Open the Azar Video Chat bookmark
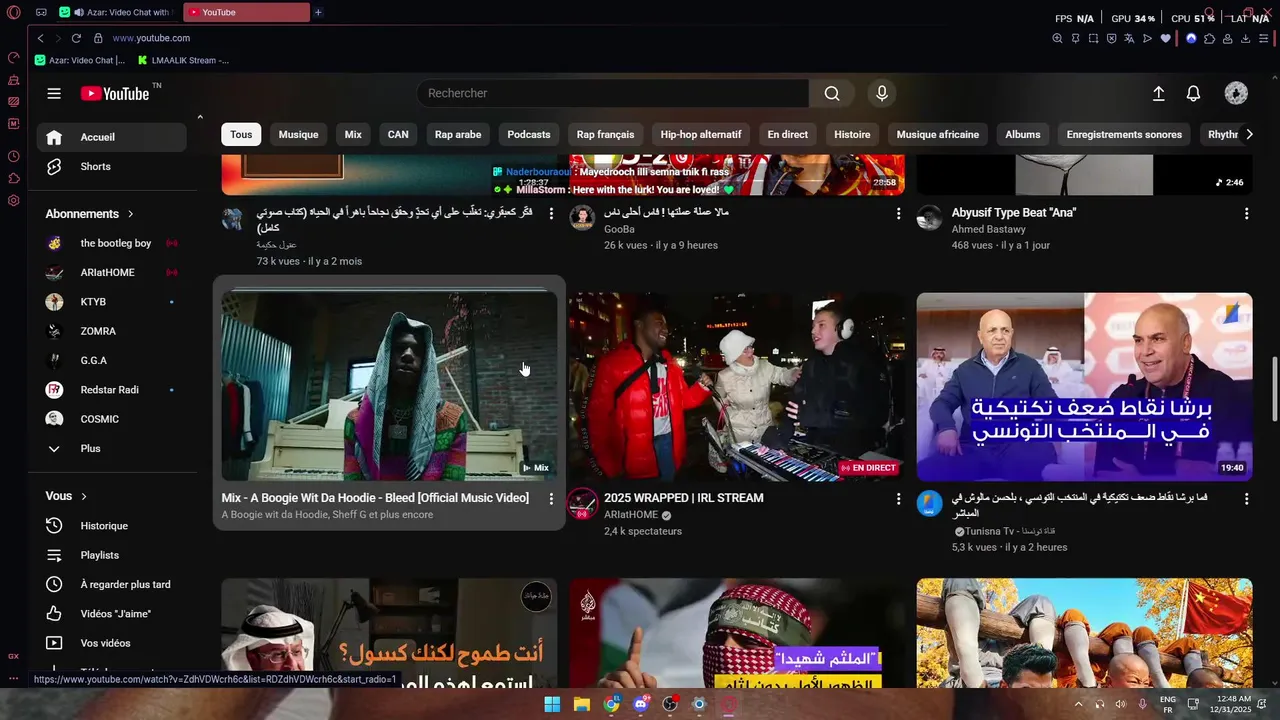Viewport: 1280px width, 720px height. pyautogui.click(x=81, y=60)
